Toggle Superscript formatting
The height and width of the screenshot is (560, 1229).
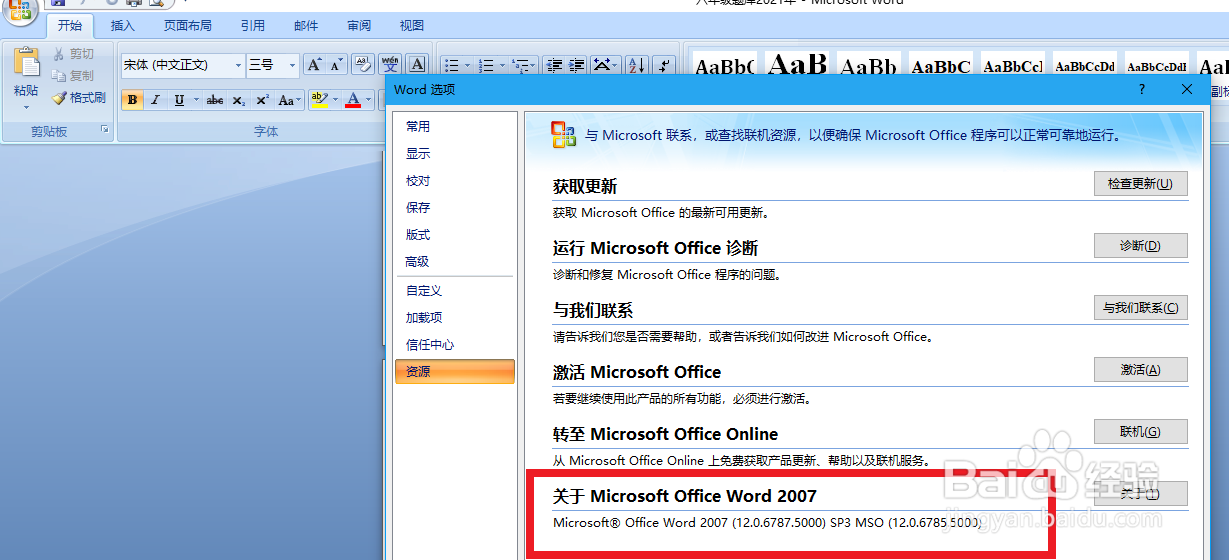click(262, 100)
